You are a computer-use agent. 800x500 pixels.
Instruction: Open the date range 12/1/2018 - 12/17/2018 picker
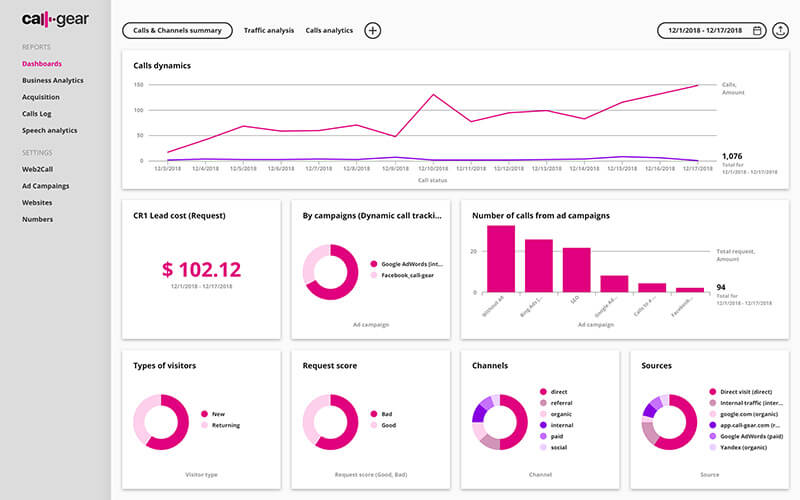(x=704, y=31)
